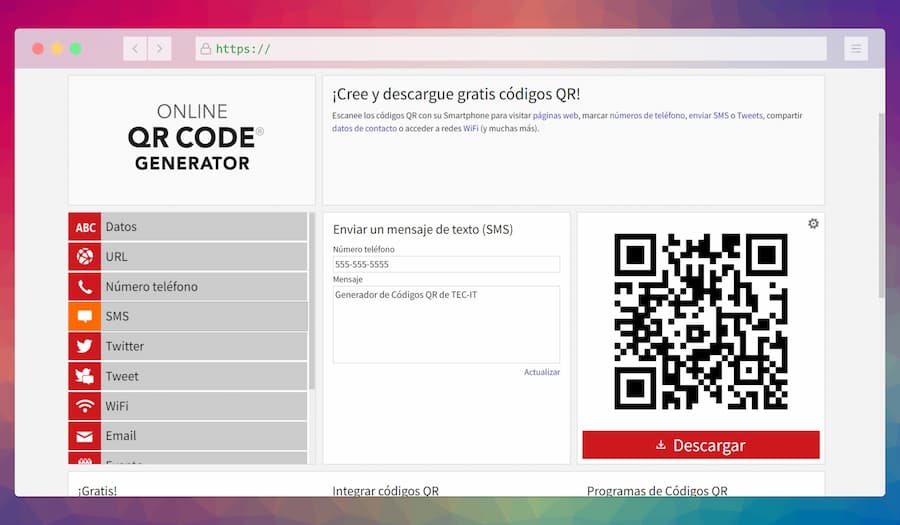Select the ABC Datos icon
The image size is (900, 525).
point(85,227)
